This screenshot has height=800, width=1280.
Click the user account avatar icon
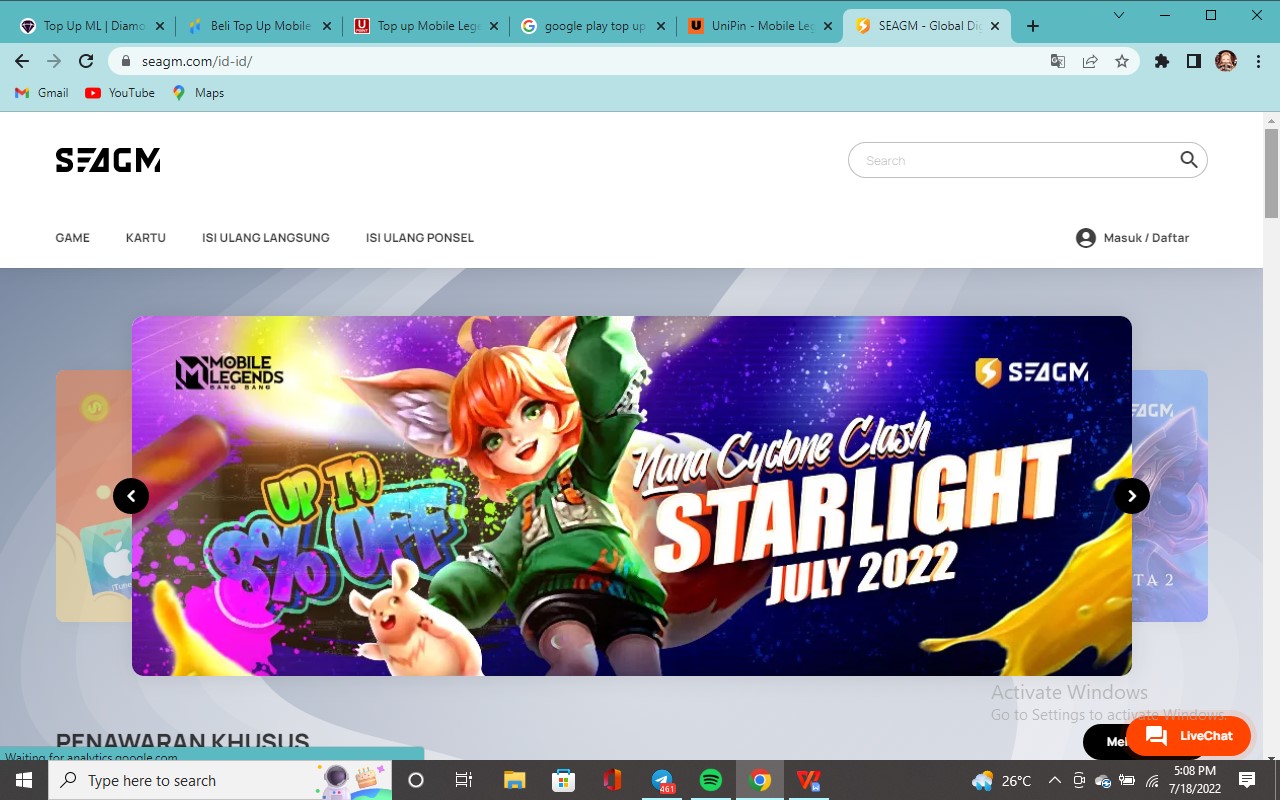coord(1086,238)
